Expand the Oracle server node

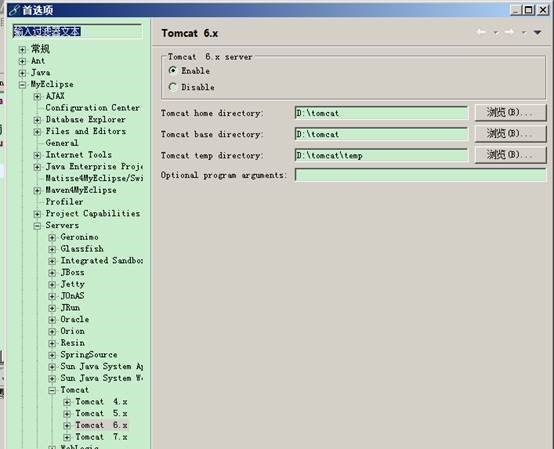(x=52, y=320)
